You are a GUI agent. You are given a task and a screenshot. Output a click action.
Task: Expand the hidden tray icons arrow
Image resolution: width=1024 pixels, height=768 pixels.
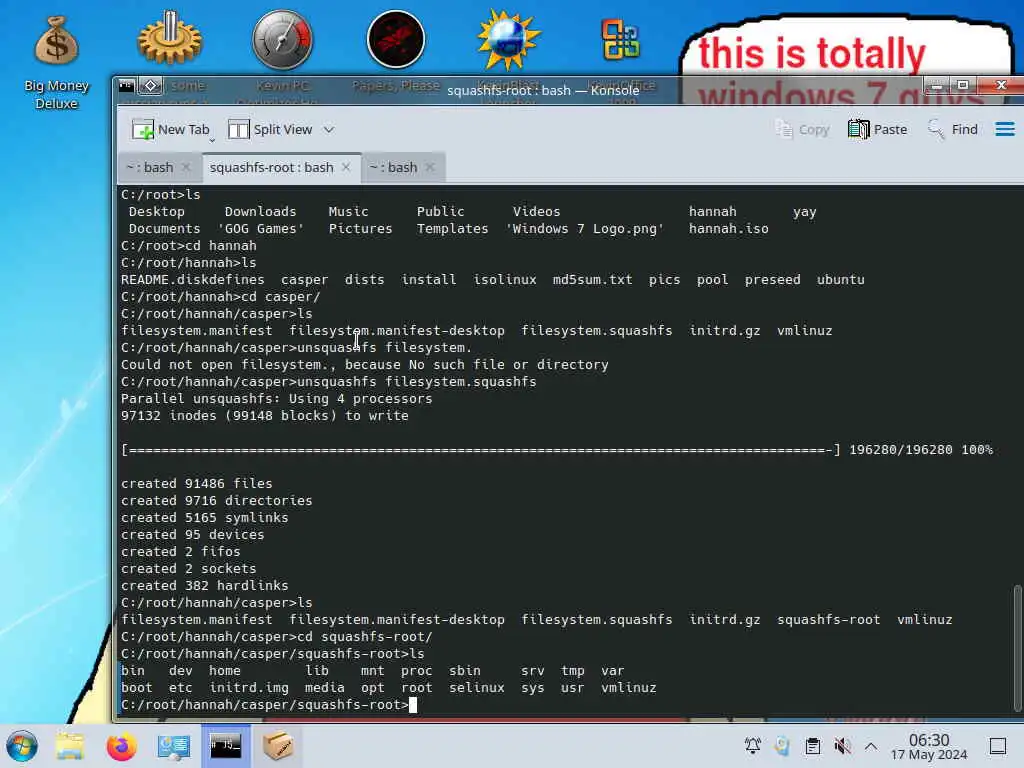tap(871, 746)
